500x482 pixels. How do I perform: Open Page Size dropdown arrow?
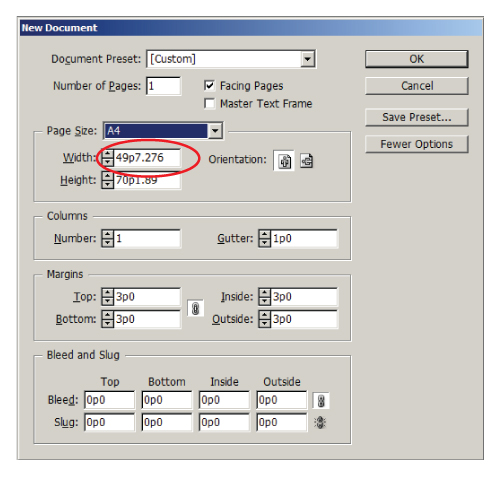215,131
